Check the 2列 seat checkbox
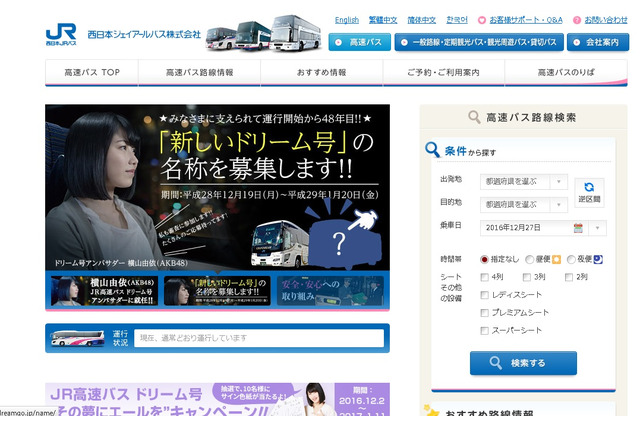Viewport: 640px width, 426px height. 569,277
